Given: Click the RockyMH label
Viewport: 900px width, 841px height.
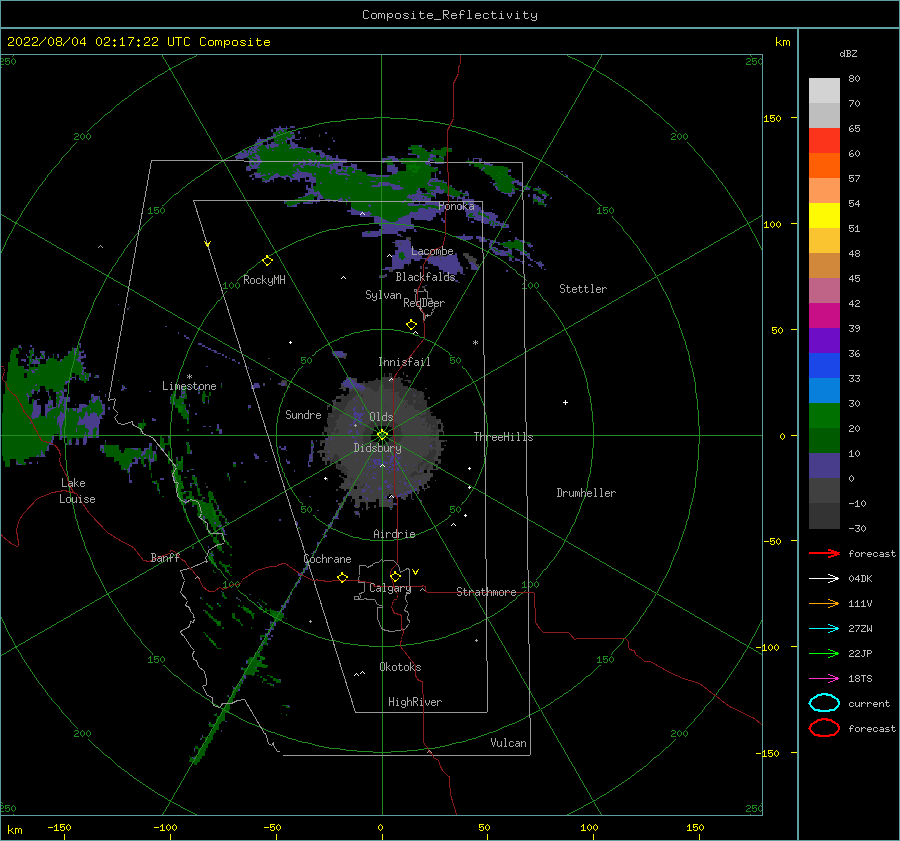Looking at the screenshot, I should 264,280.
